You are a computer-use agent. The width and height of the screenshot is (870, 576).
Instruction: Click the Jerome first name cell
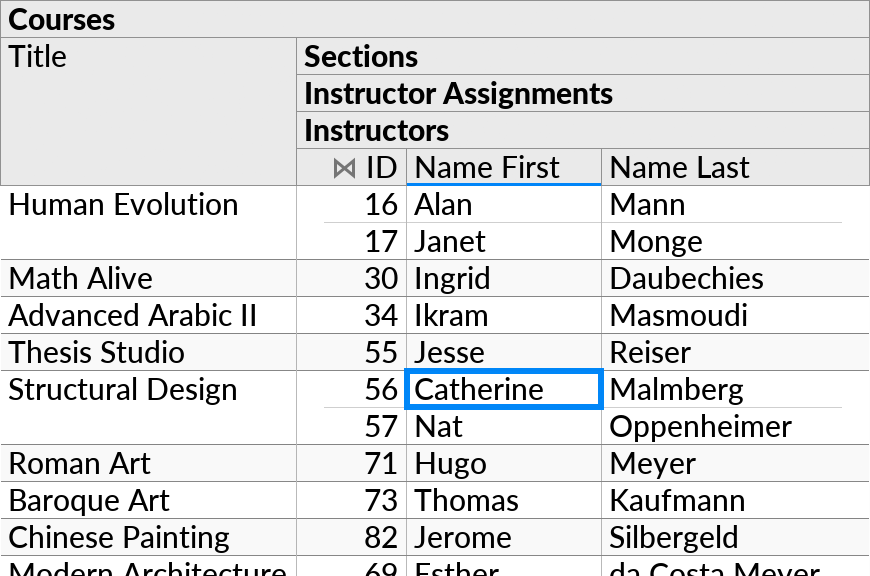[463, 537]
